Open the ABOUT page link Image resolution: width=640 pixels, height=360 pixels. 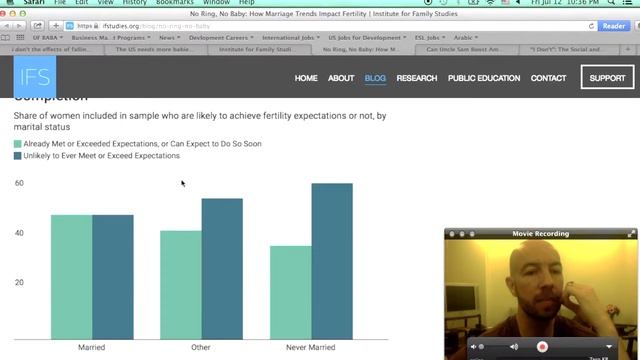pyautogui.click(x=341, y=78)
